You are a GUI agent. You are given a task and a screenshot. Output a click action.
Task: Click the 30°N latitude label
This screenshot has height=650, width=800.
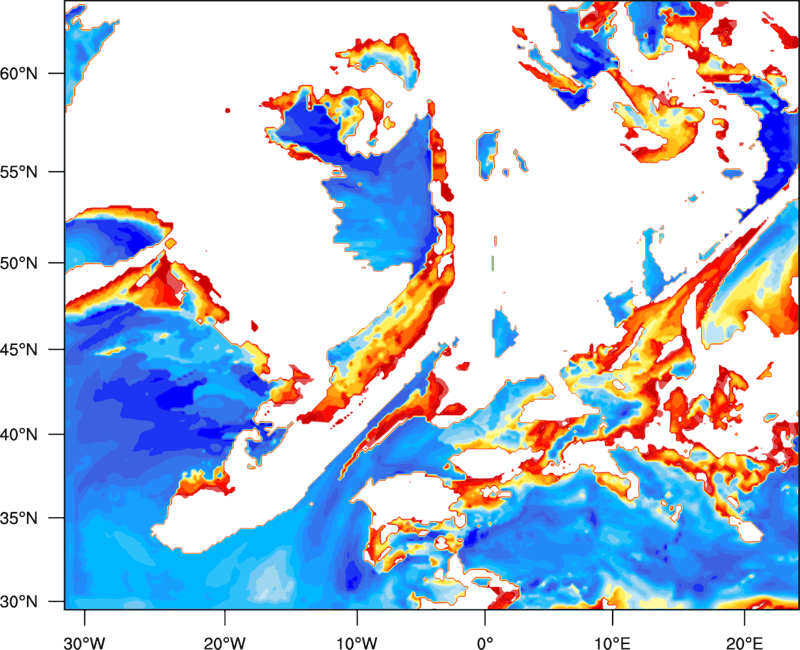click(18, 602)
